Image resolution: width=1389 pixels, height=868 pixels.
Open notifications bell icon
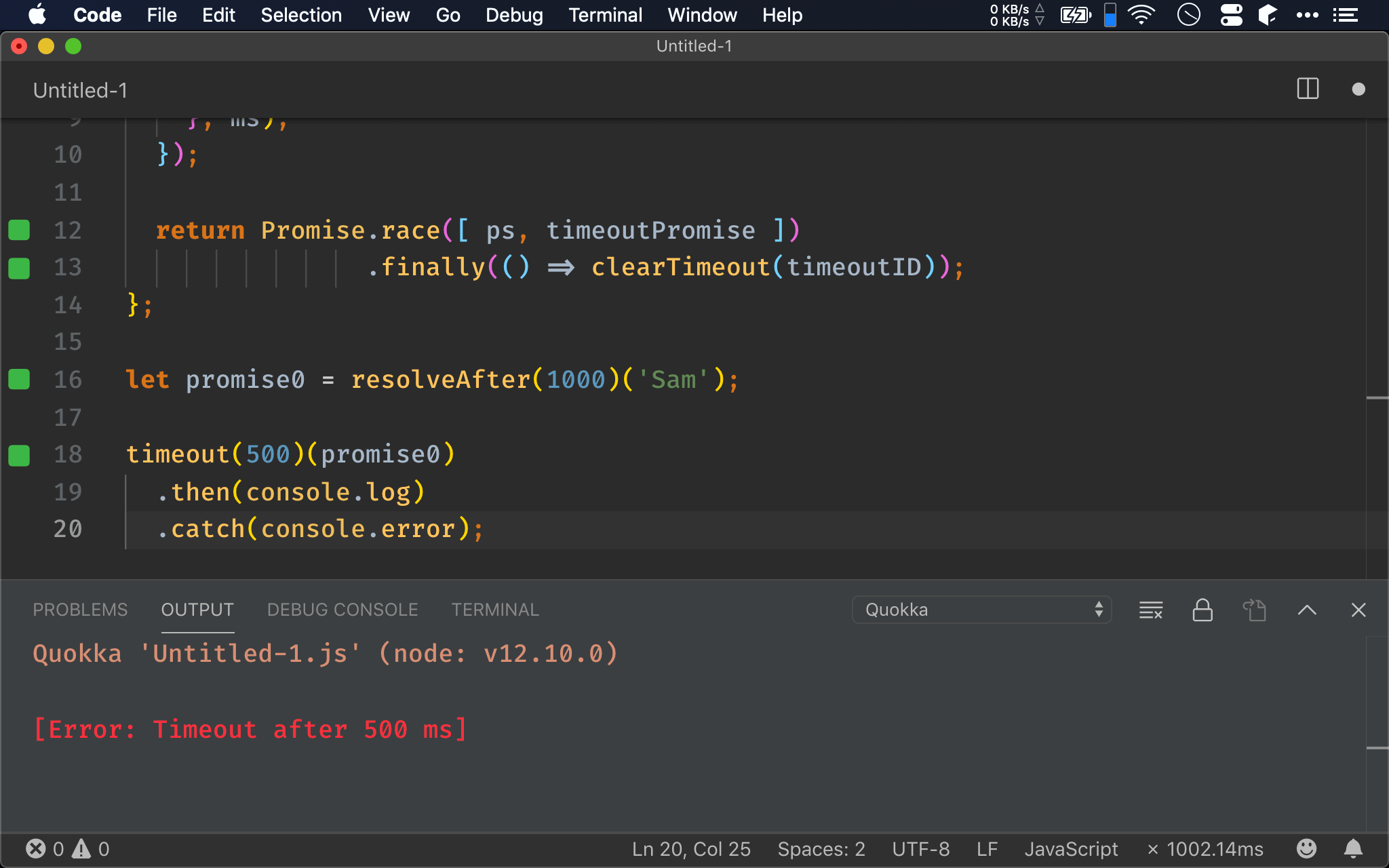1353,848
